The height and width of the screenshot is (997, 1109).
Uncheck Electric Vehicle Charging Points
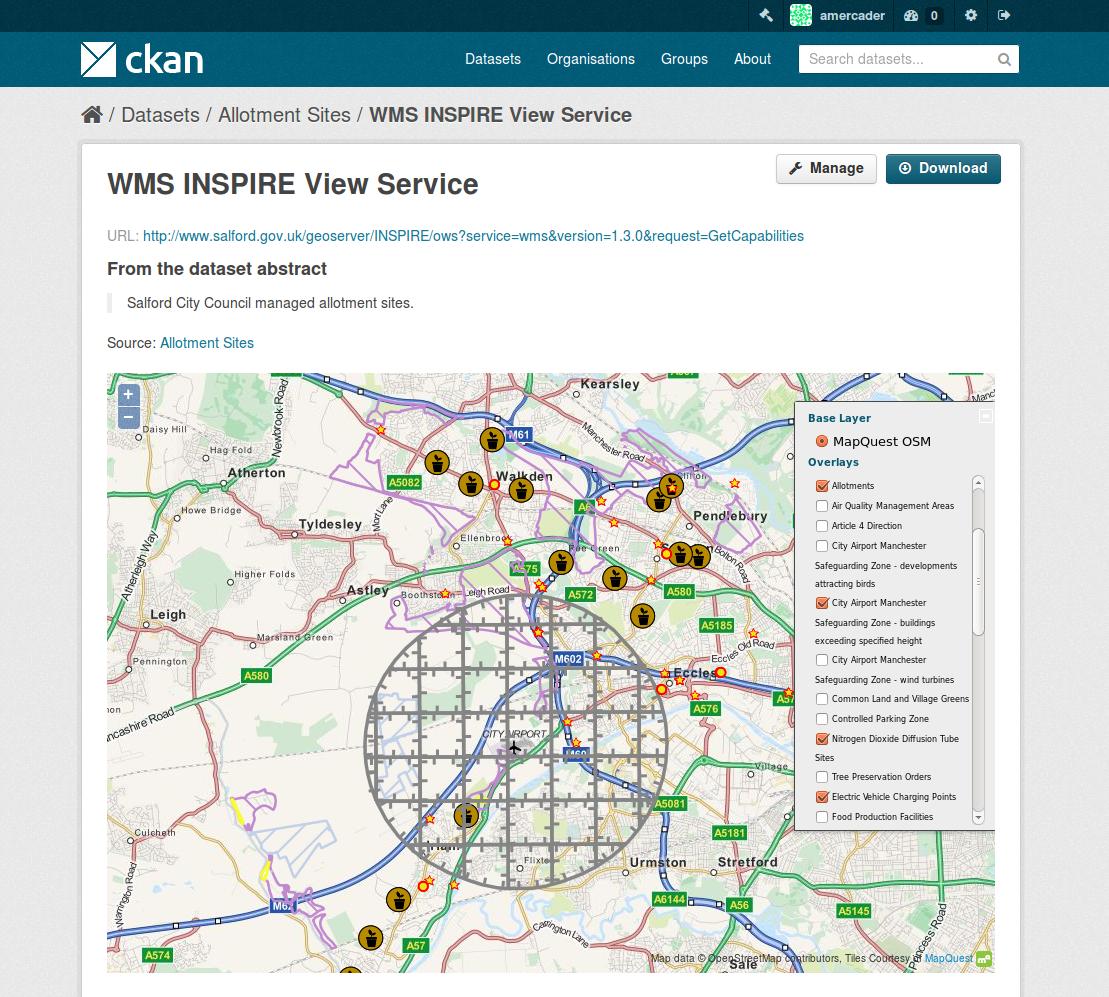(822, 797)
